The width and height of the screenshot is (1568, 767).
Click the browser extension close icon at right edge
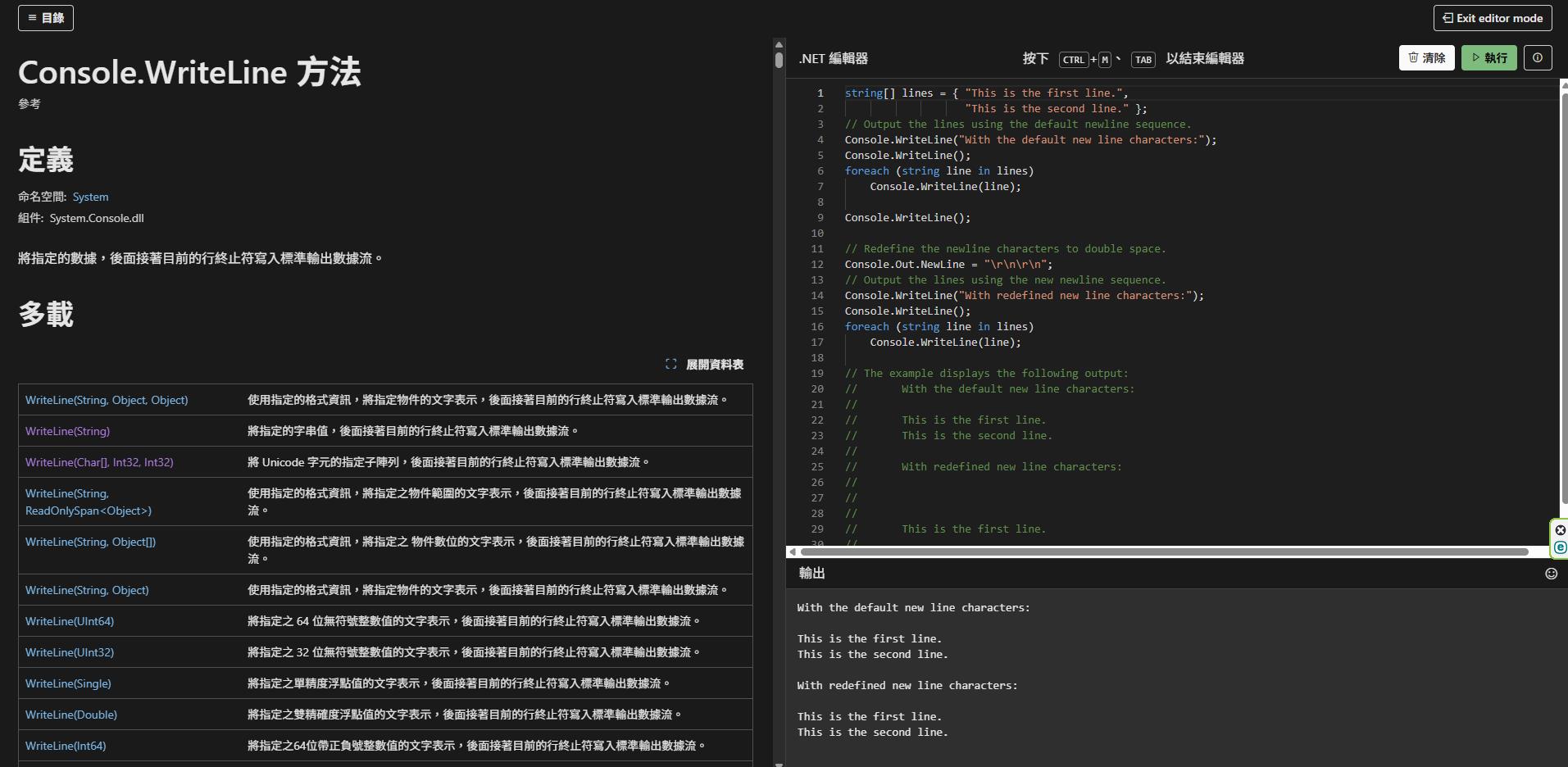(1560, 530)
